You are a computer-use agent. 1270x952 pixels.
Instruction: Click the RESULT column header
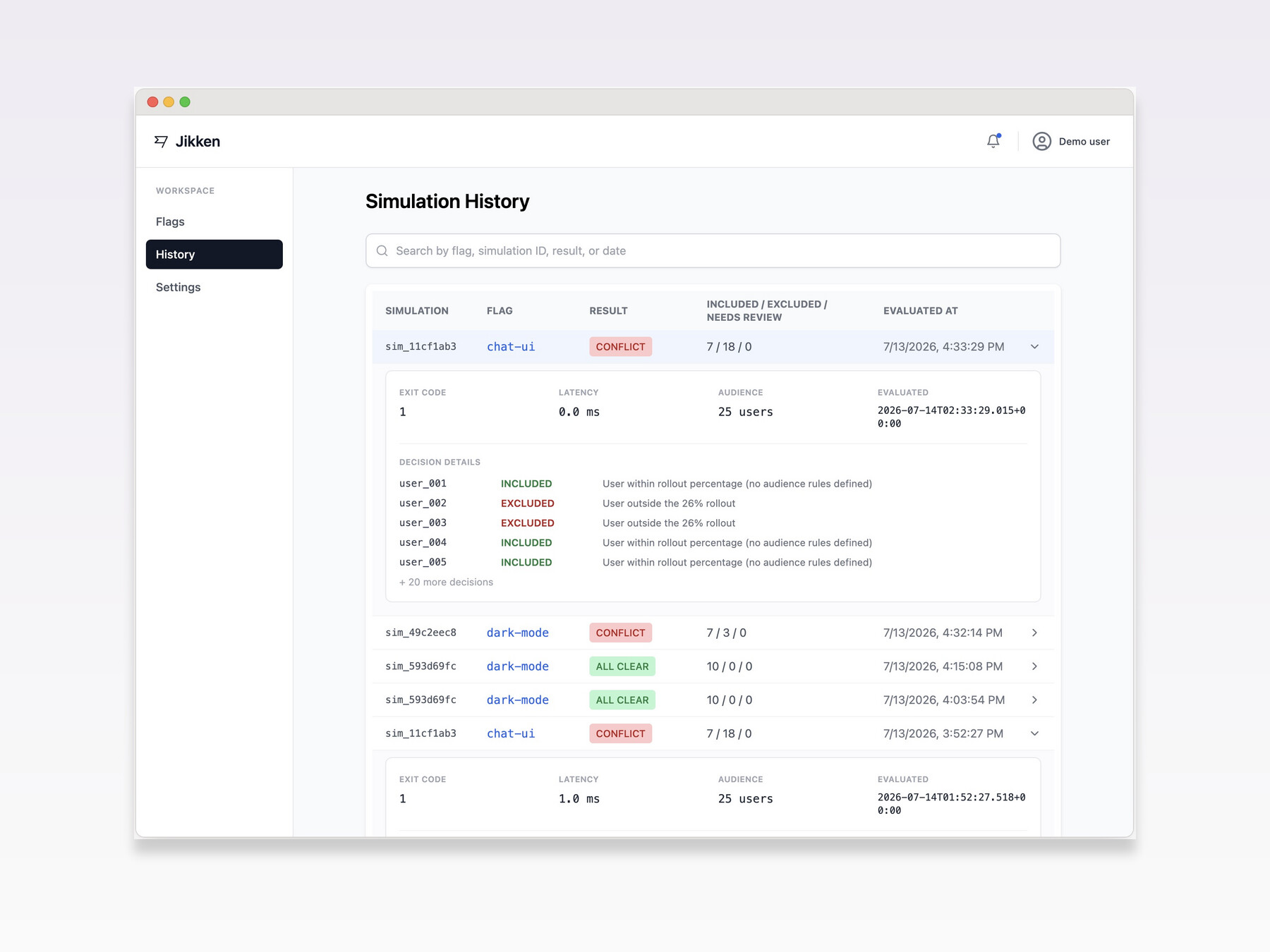tap(608, 311)
